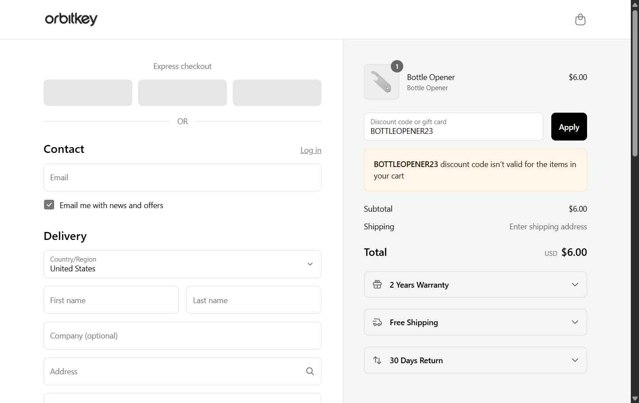Click the third express checkout button
This screenshot has height=403, width=639.
tap(277, 92)
